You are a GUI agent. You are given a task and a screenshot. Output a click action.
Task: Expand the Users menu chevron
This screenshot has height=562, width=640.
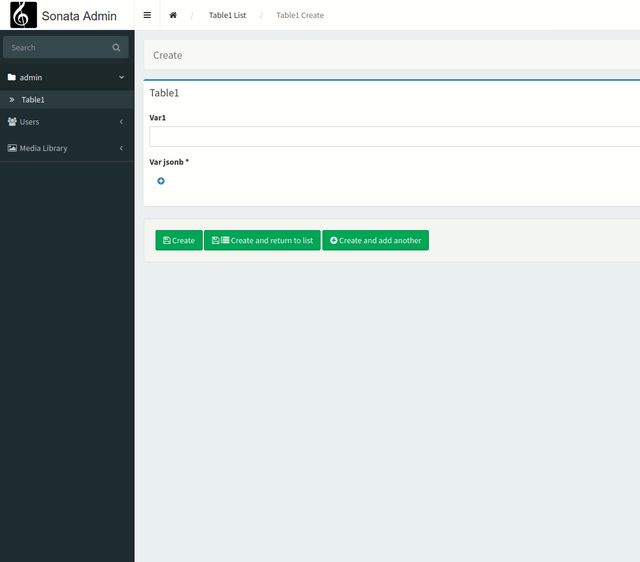121,122
